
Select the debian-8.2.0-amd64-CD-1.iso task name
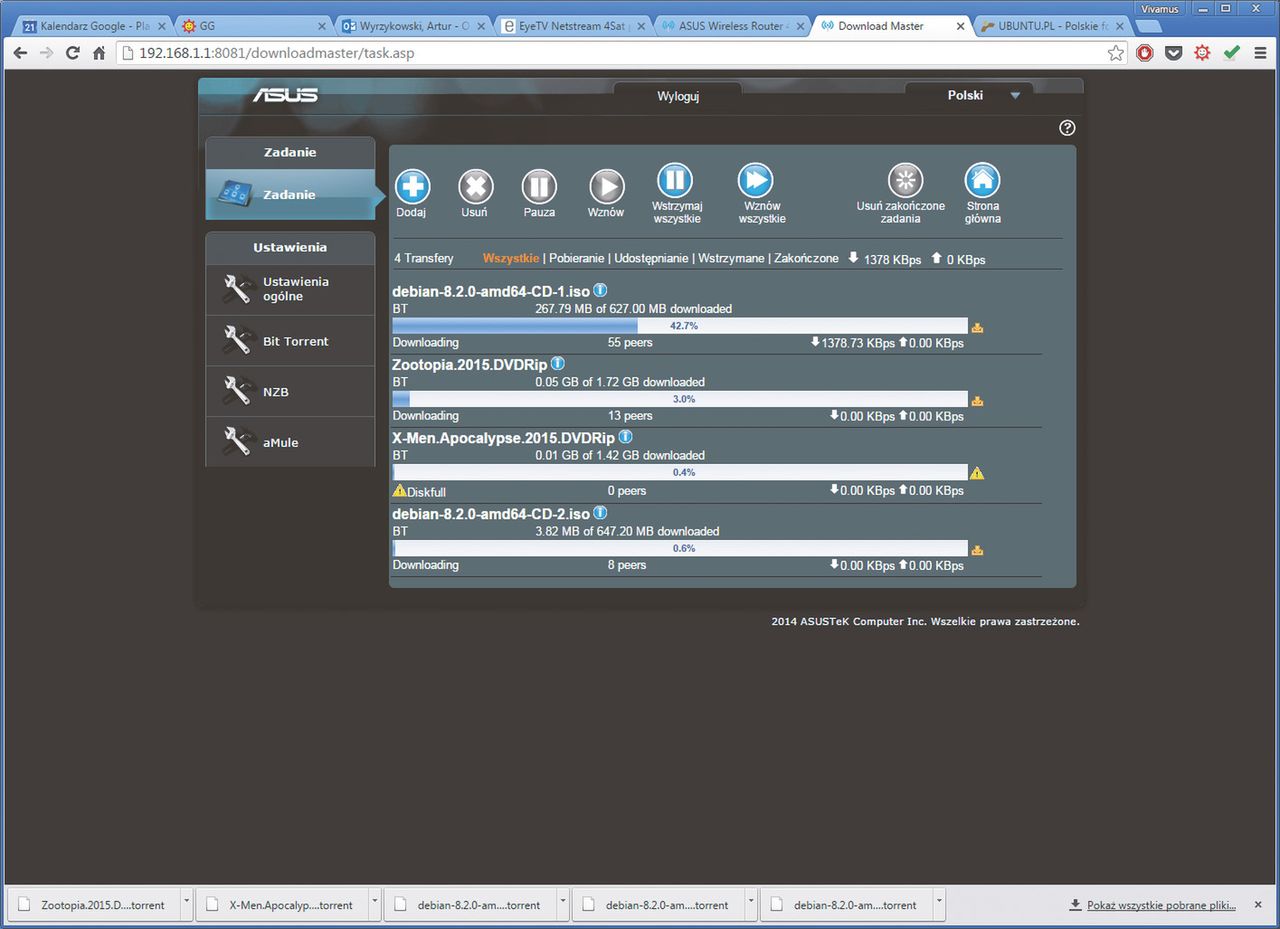pyautogui.click(x=491, y=291)
